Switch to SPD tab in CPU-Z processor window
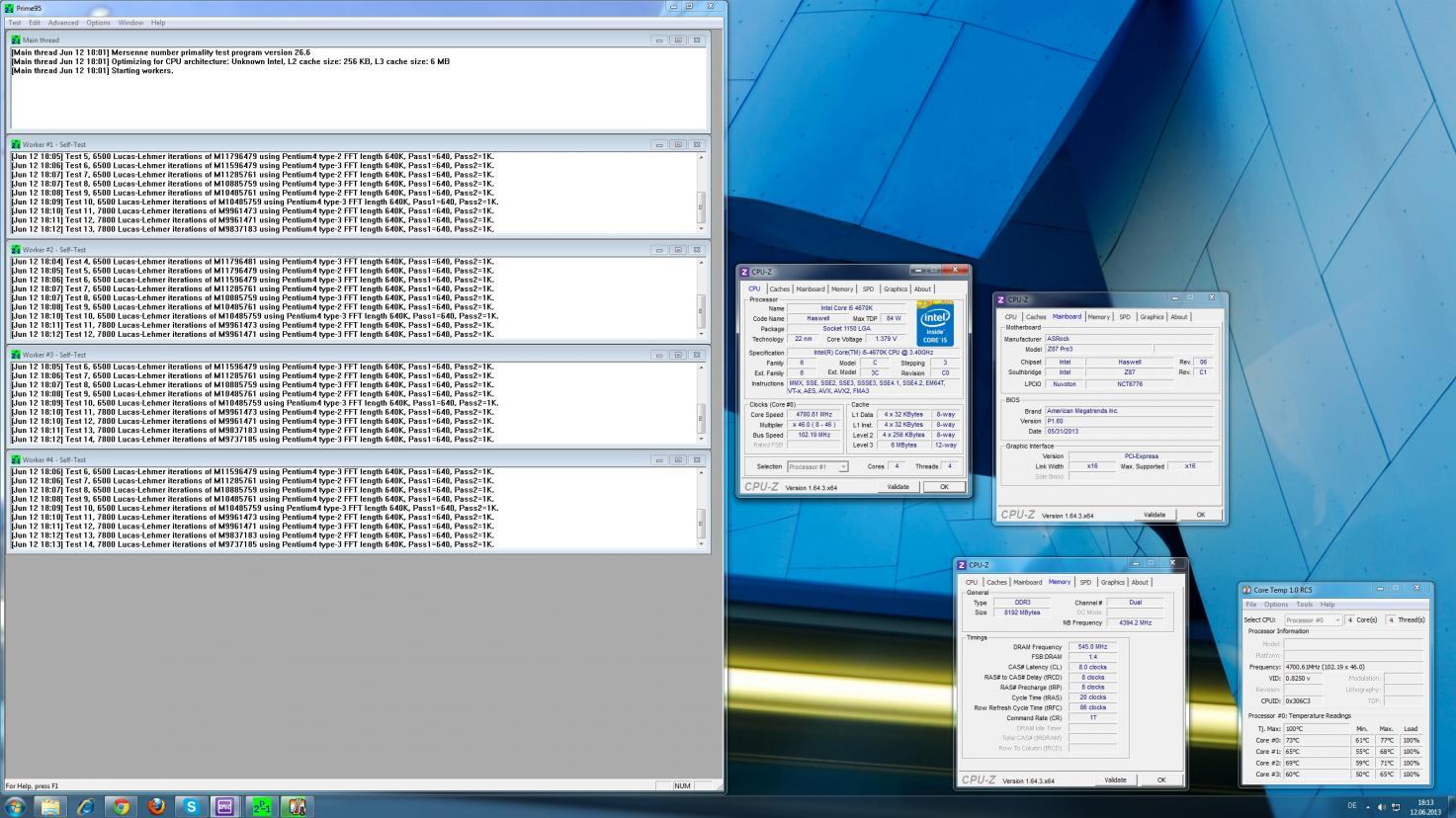This screenshot has width=1456, height=818. 868,288
